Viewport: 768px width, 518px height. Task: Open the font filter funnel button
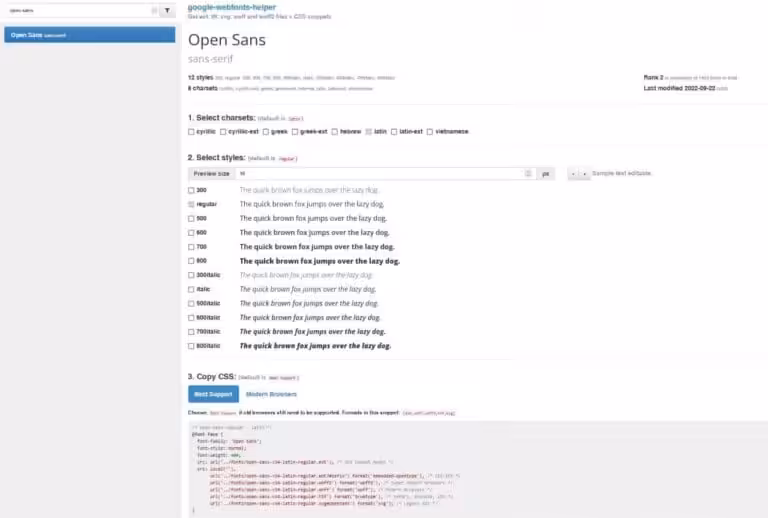[x=168, y=10]
